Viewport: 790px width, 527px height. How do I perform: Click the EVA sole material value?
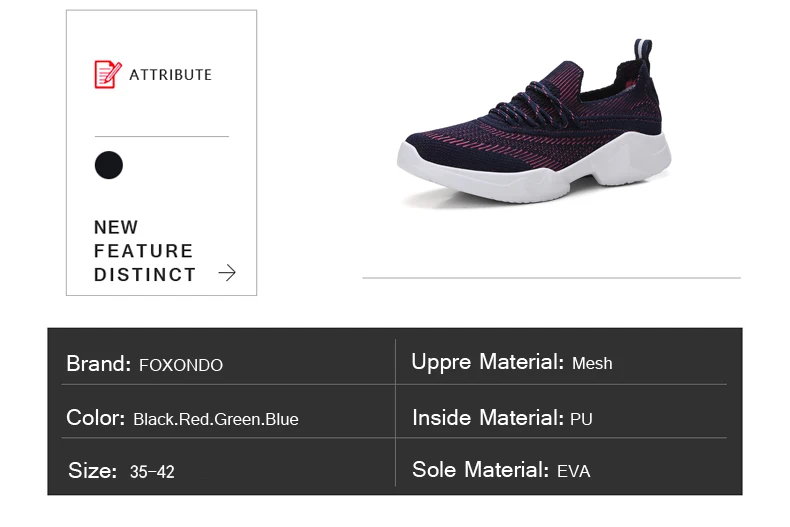pos(573,471)
